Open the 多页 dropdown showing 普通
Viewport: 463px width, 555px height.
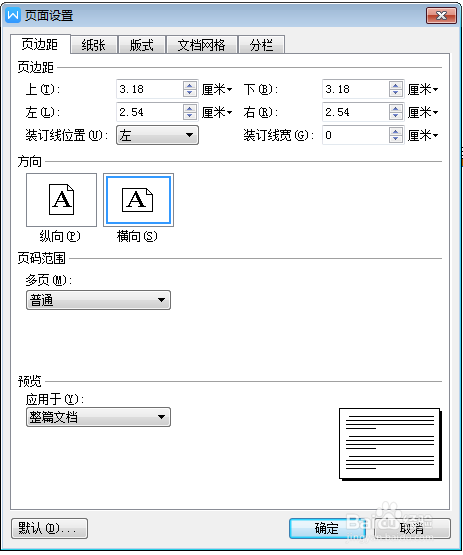tap(98, 300)
